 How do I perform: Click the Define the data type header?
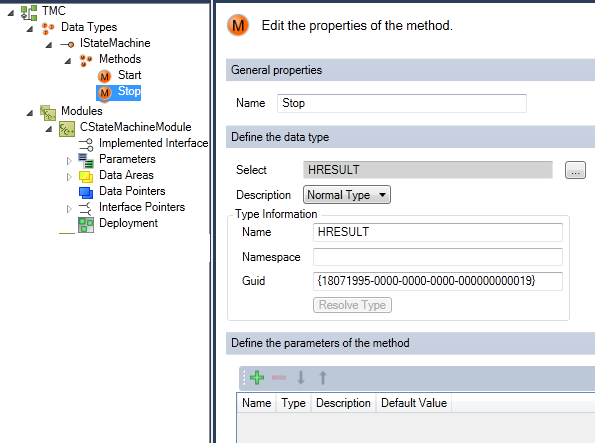pos(410,137)
